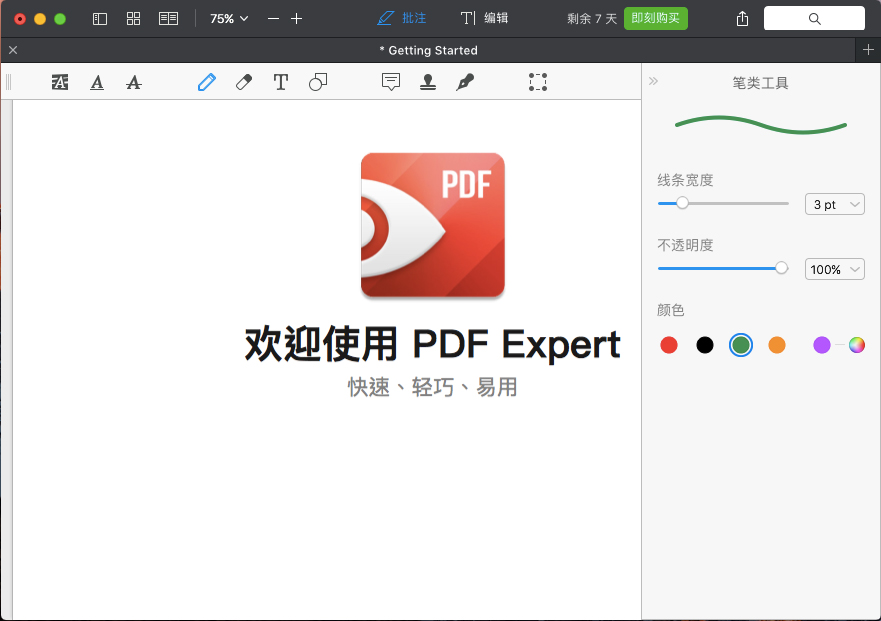Select the Getting Started document tab

tap(428, 50)
